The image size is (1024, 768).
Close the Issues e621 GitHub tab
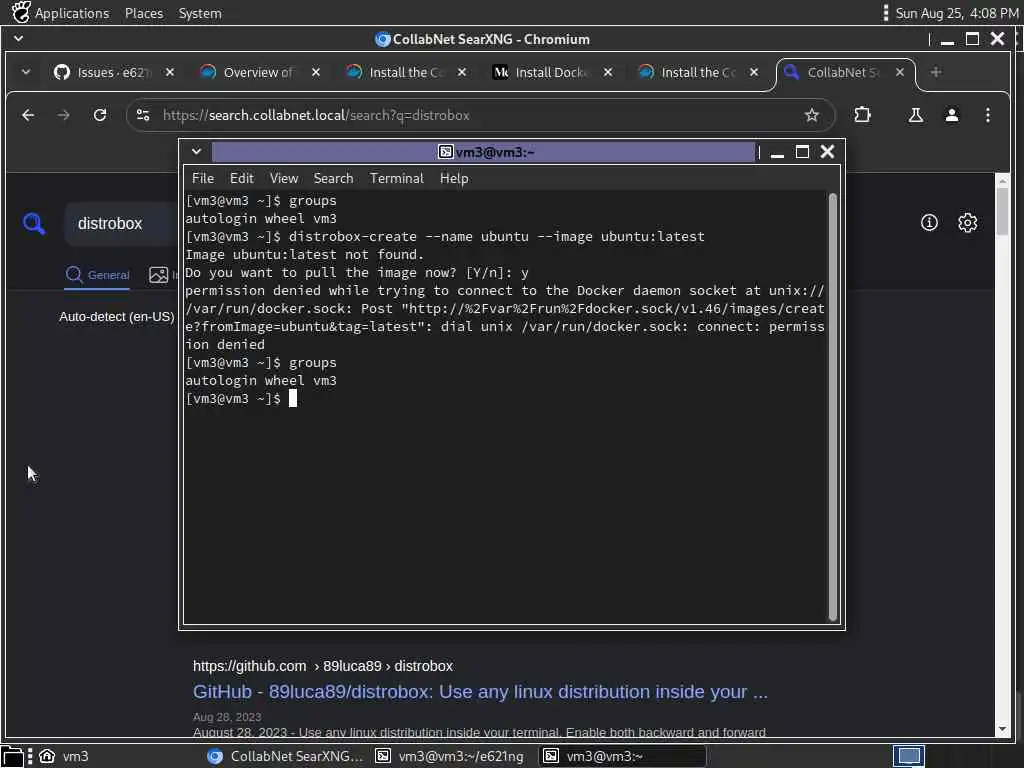pyautogui.click(x=170, y=72)
